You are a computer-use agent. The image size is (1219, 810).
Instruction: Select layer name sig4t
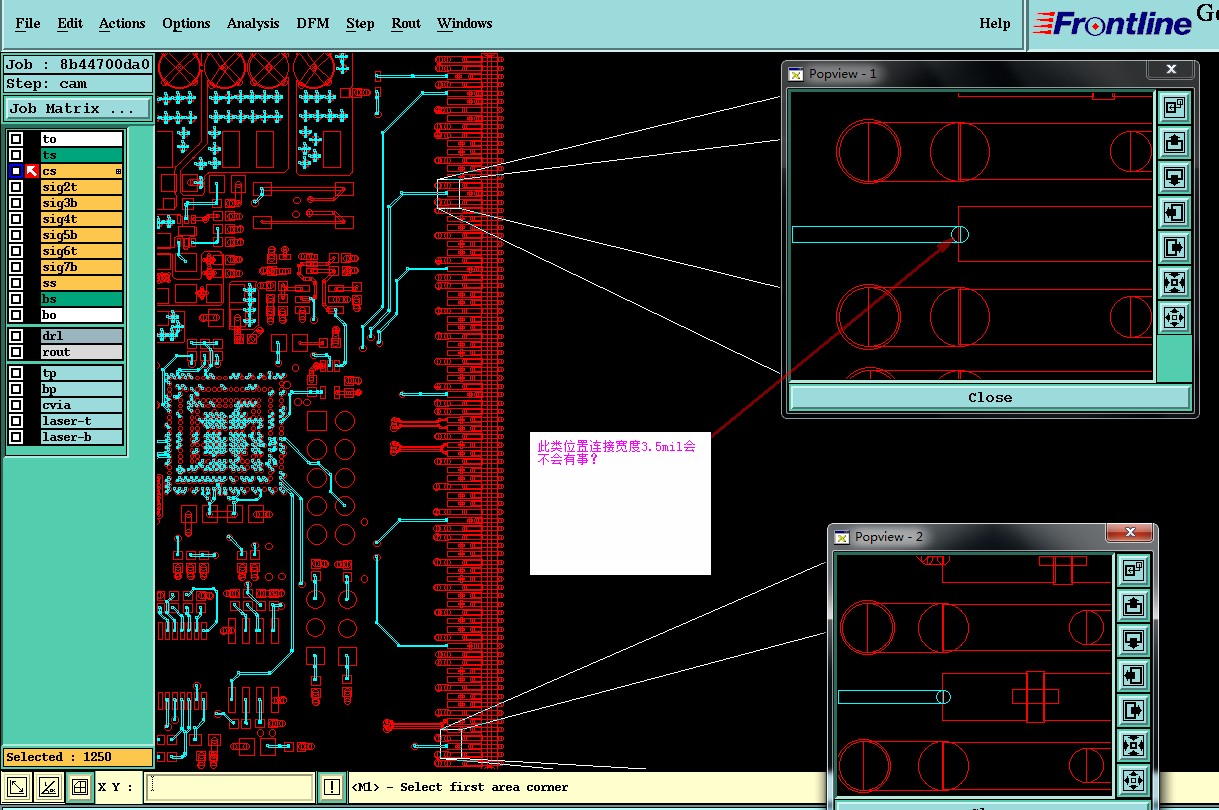click(81, 219)
